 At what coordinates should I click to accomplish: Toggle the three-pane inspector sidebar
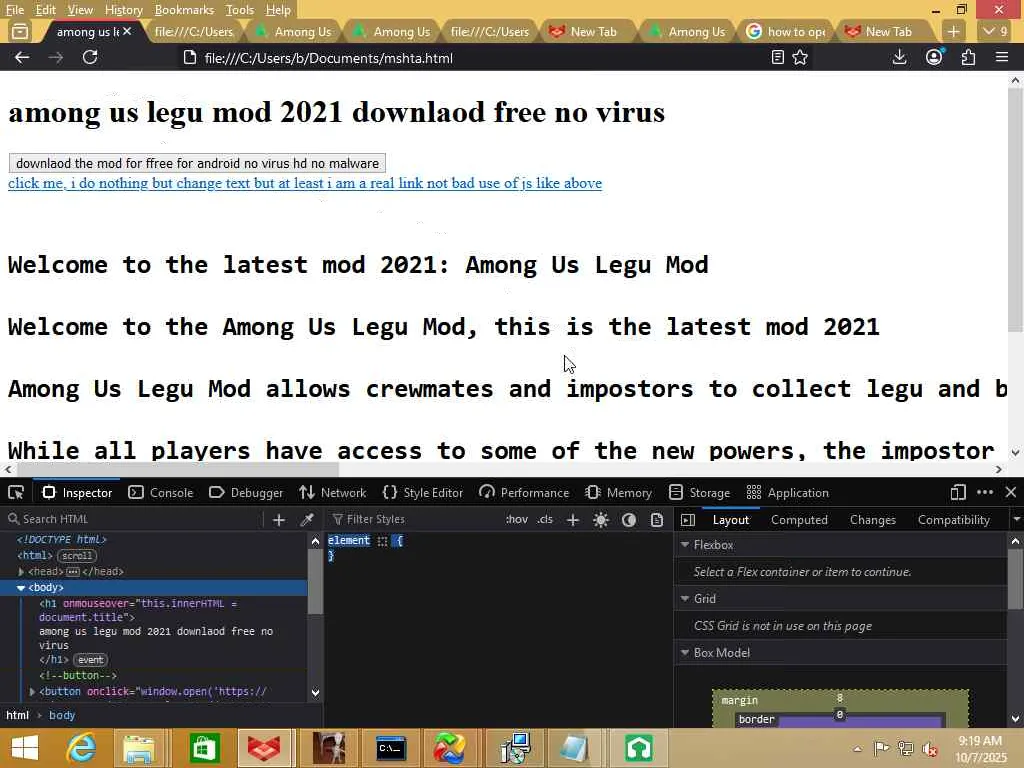[x=688, y=520]
